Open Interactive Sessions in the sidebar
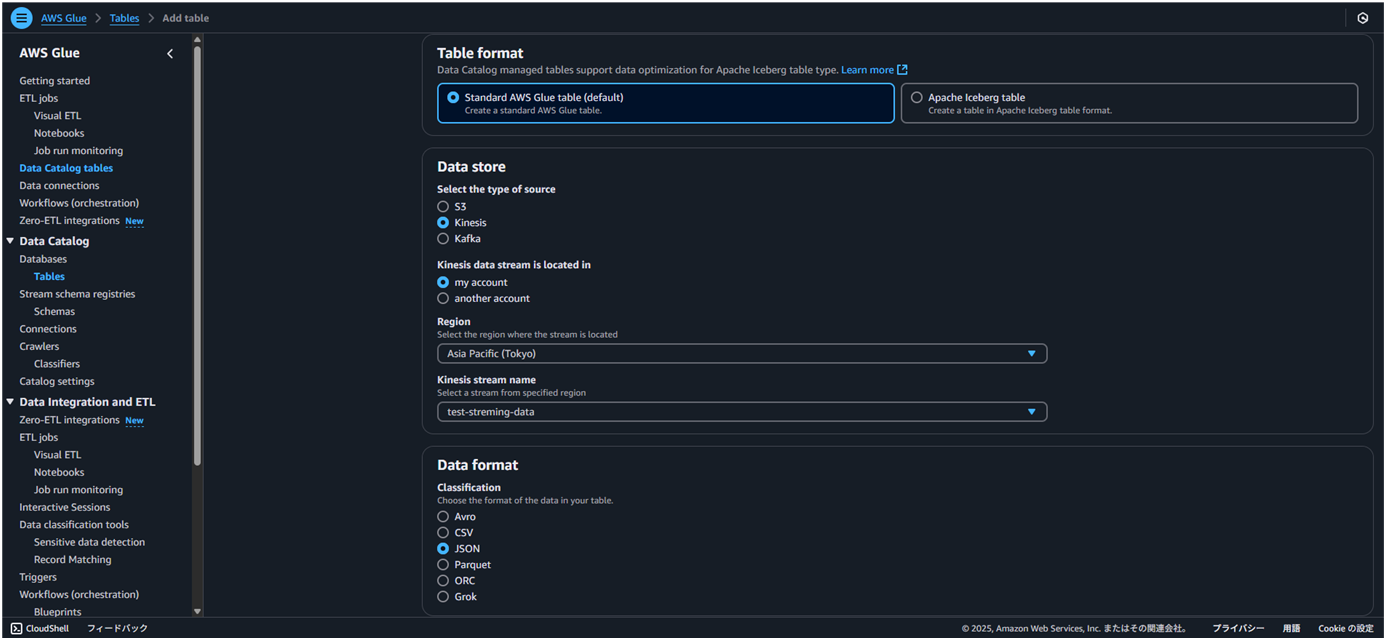Screen dimensions: 1386x640 pyautogui.click(x=65, y=507)
